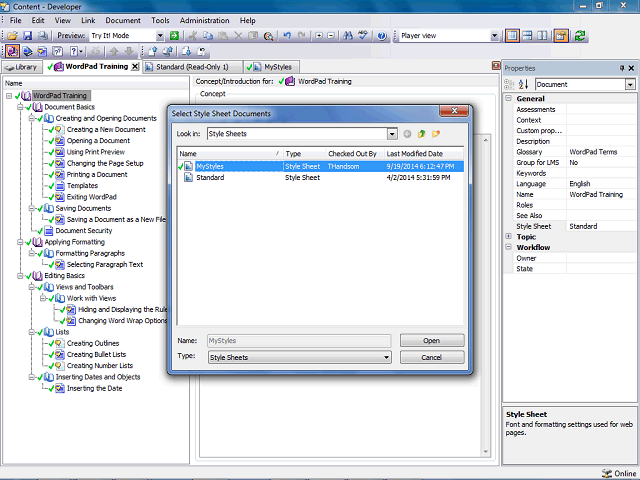Toggle the single-pane layout view button
This screenshot has width=640, height=480.
pyautogui.click(x=512, y=36)
